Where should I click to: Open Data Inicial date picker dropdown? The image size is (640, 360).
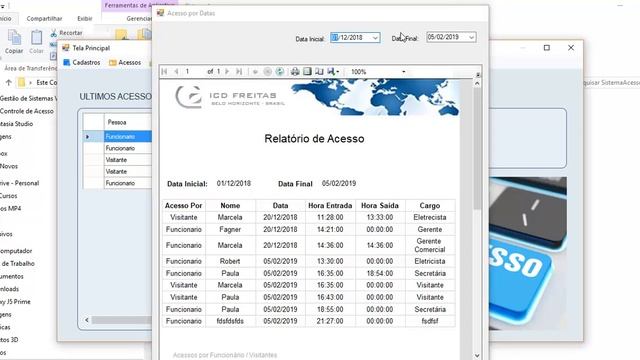click(x=375, y=38)
